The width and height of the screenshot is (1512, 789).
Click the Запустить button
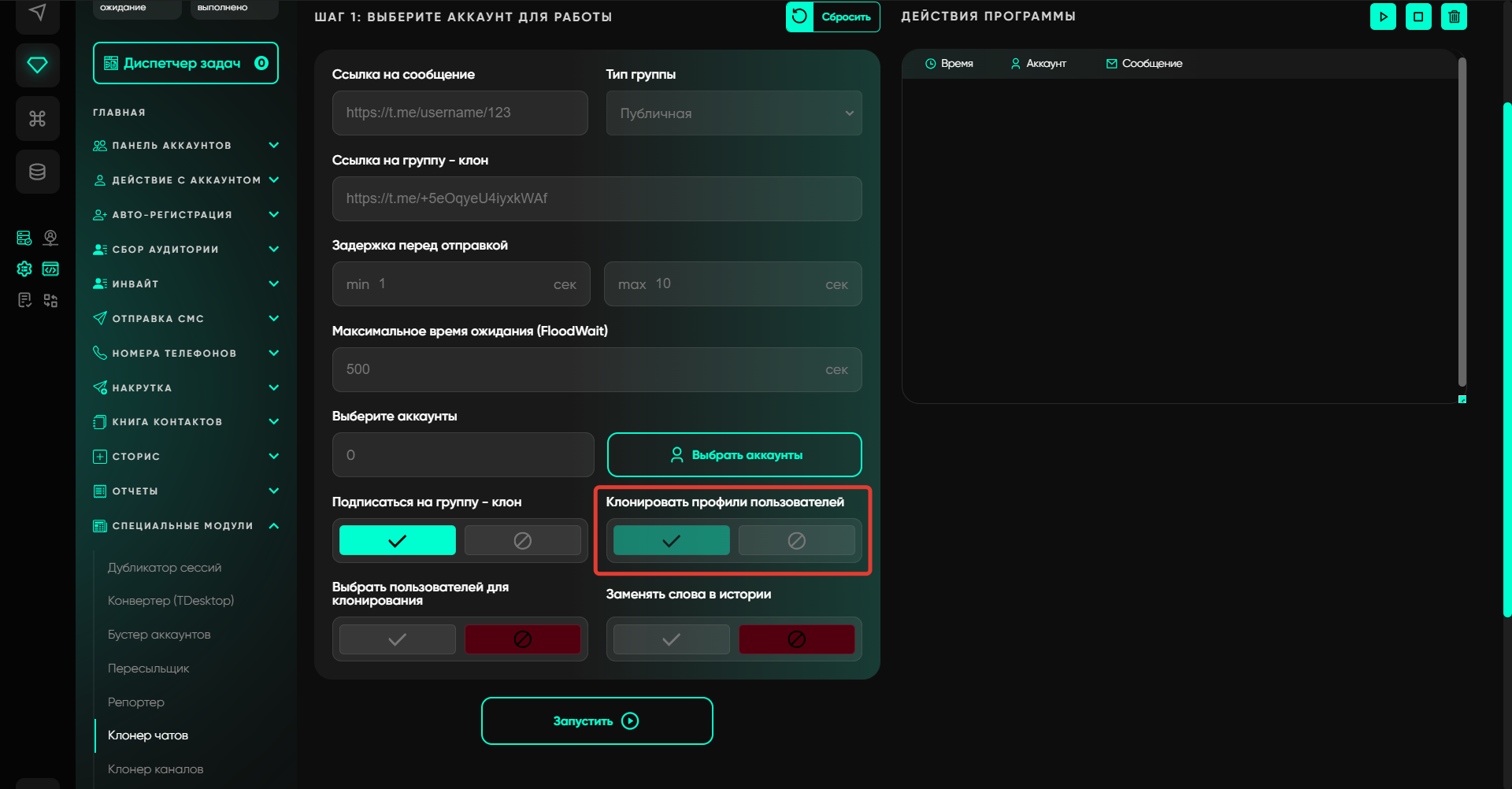tap(597, 720)
